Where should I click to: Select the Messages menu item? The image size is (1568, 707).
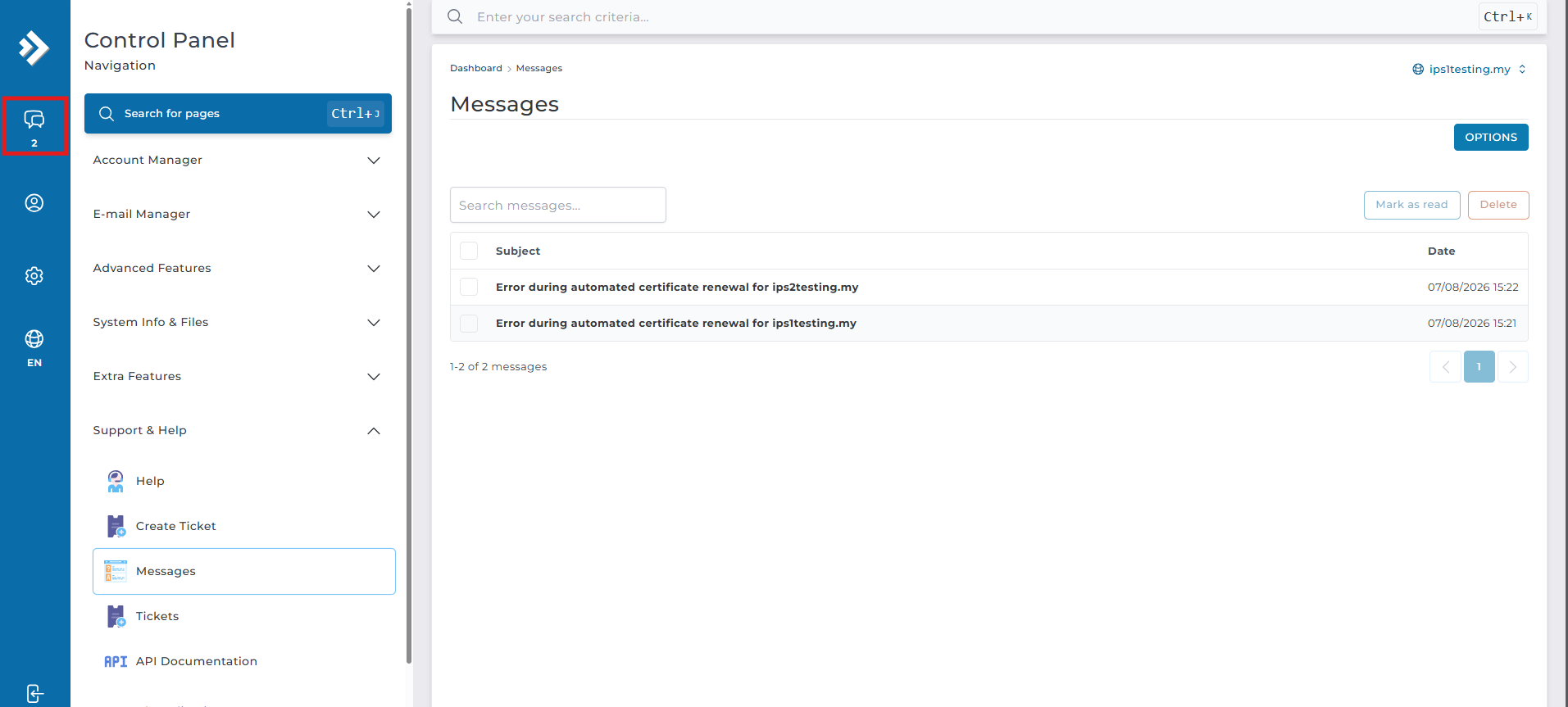[x=244, y=571]
